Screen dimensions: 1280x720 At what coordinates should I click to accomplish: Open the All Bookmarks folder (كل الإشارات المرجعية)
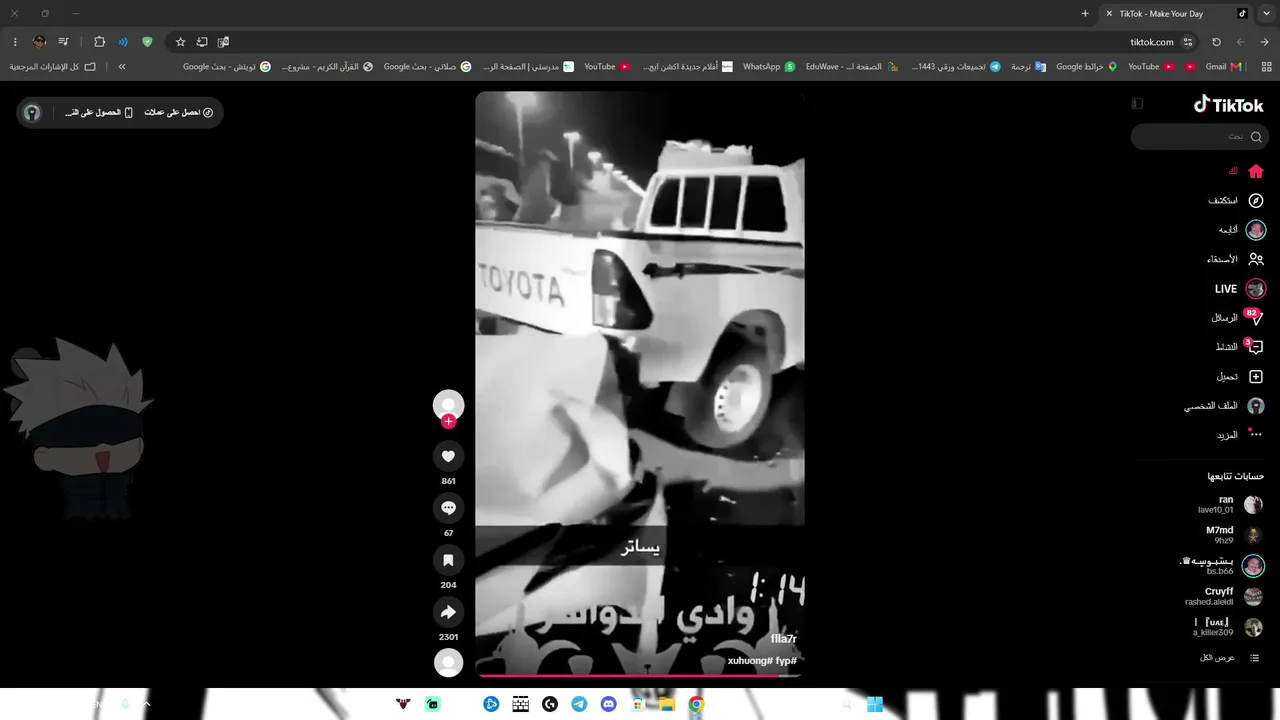click(x=53, y=67)
